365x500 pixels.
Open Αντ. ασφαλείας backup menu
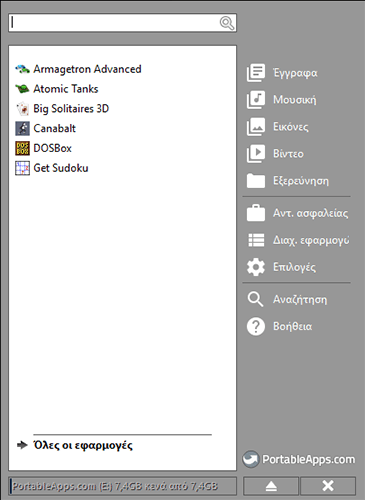(x=311, y=213)
